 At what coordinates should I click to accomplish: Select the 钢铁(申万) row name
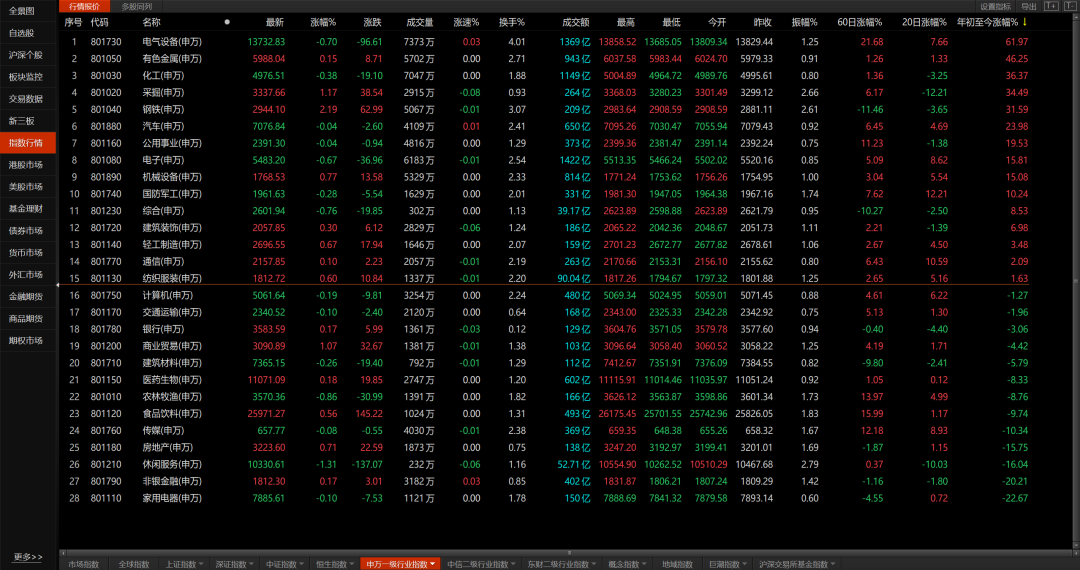[163, 109]
